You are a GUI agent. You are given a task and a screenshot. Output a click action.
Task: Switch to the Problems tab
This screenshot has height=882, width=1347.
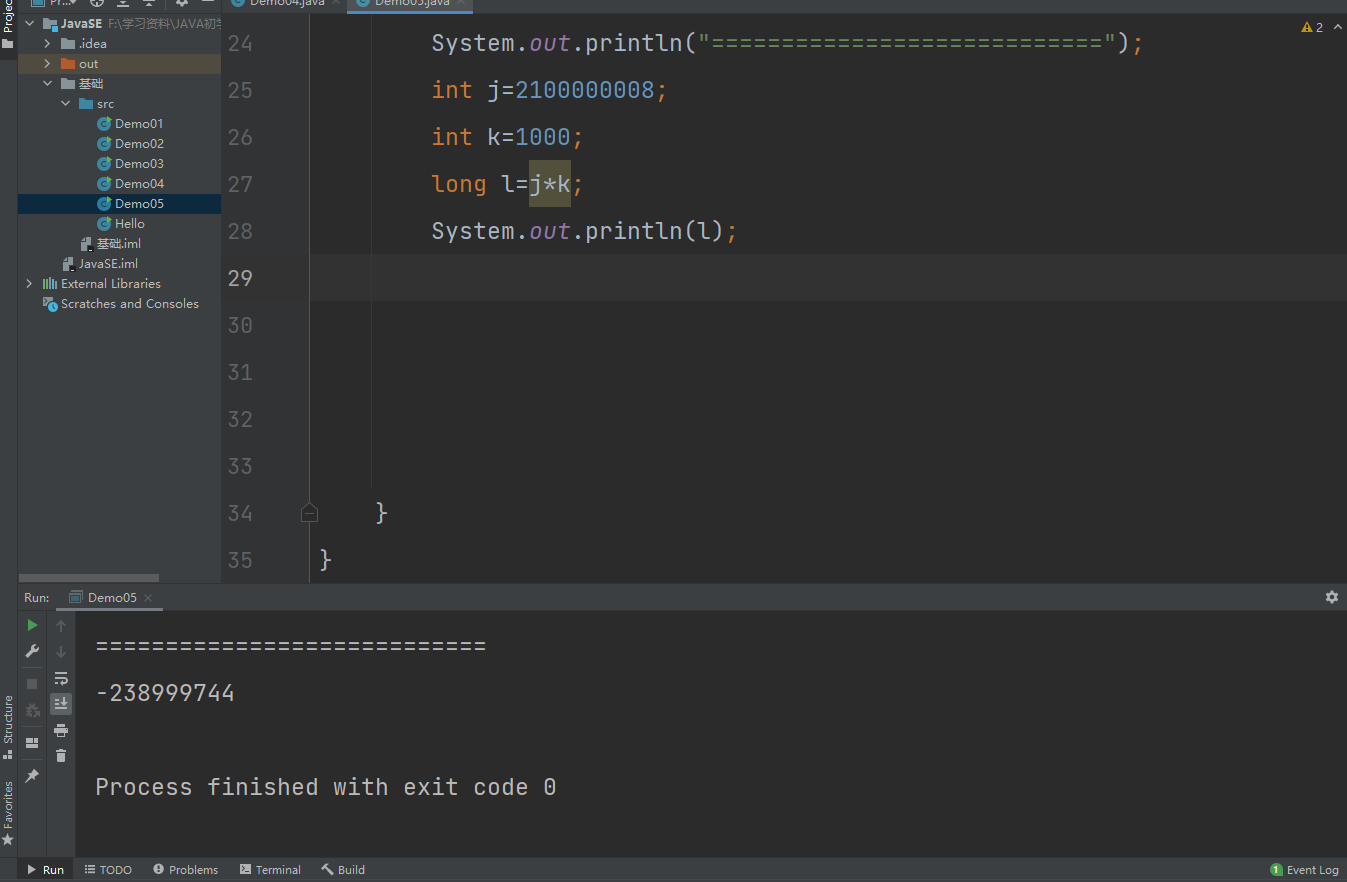click(x=186, y=870)
